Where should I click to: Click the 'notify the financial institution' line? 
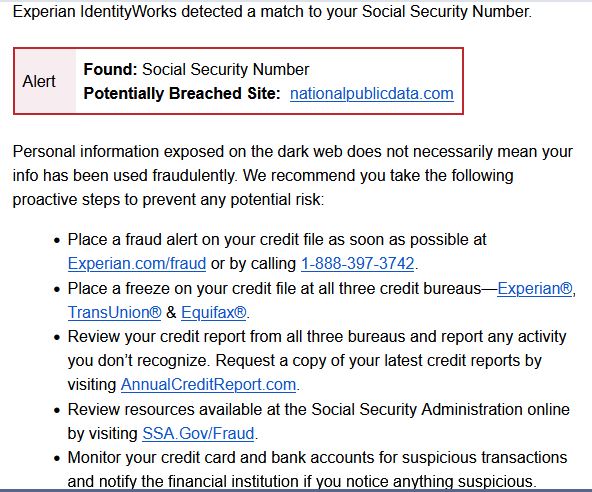[302, 481]
